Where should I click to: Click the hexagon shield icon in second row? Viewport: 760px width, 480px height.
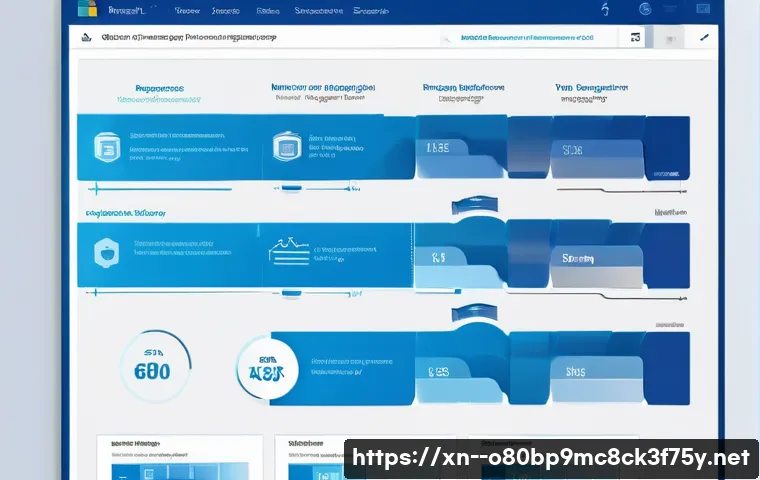coord(106,250)
